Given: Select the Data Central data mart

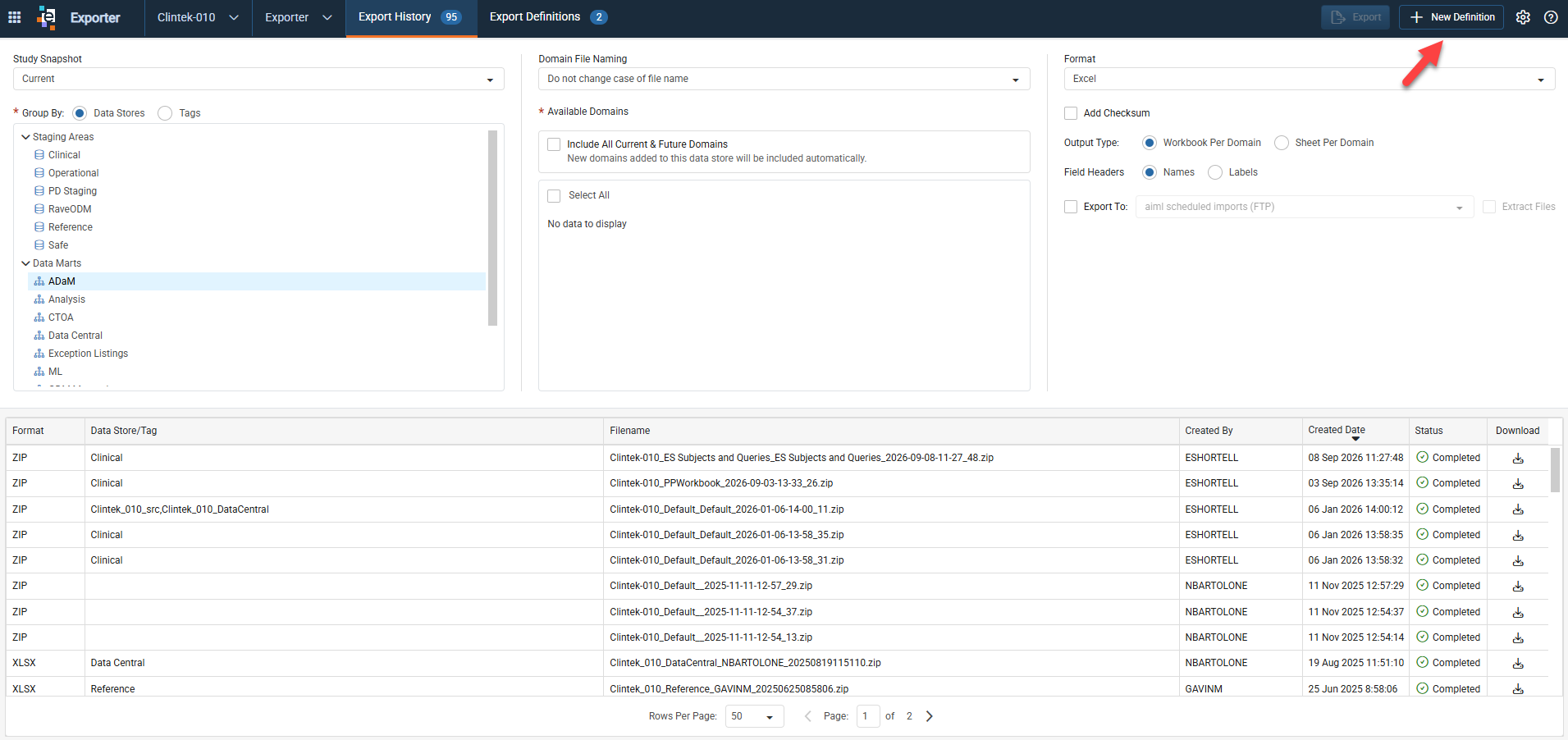Looking at the screenshot, I should (75, 336).
